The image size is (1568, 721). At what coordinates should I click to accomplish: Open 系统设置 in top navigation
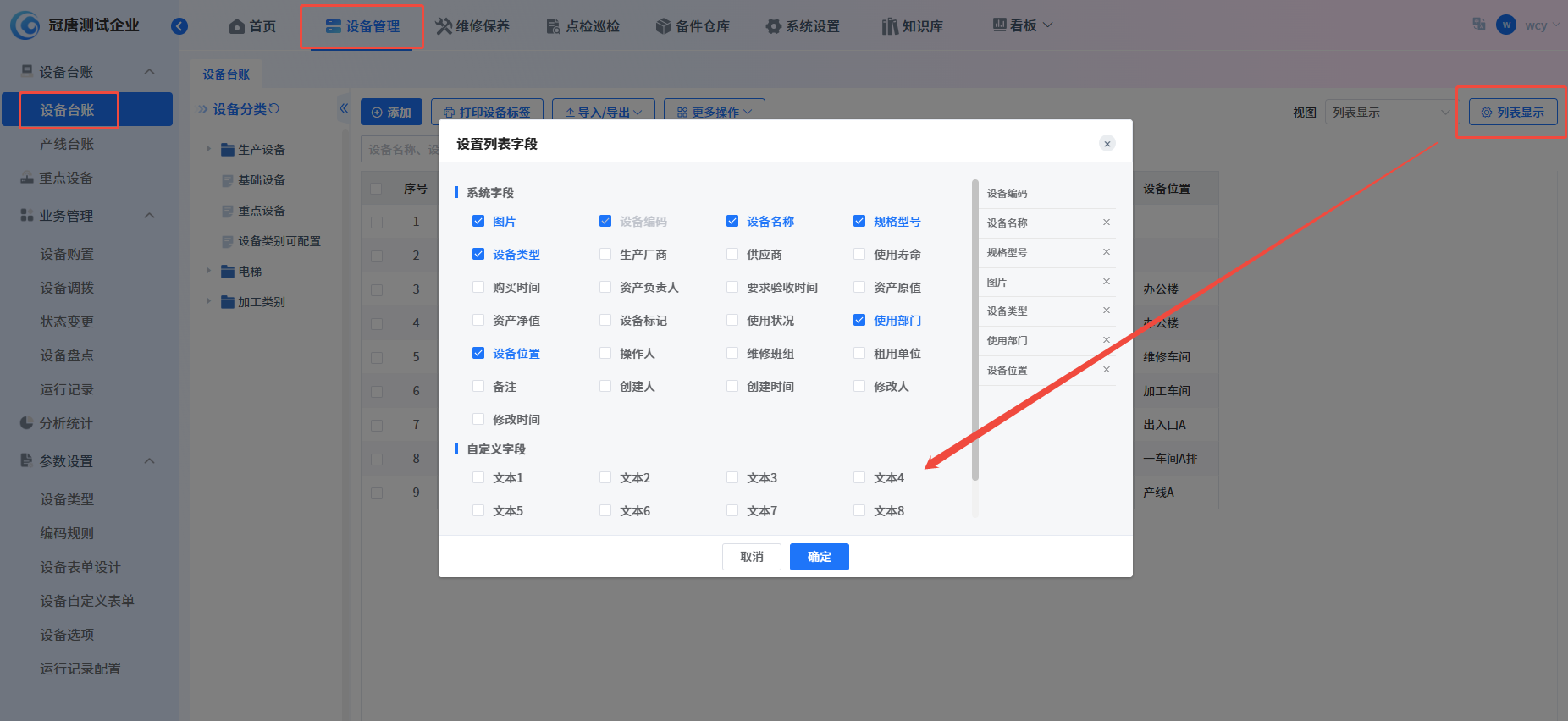(x=803, y=26)
